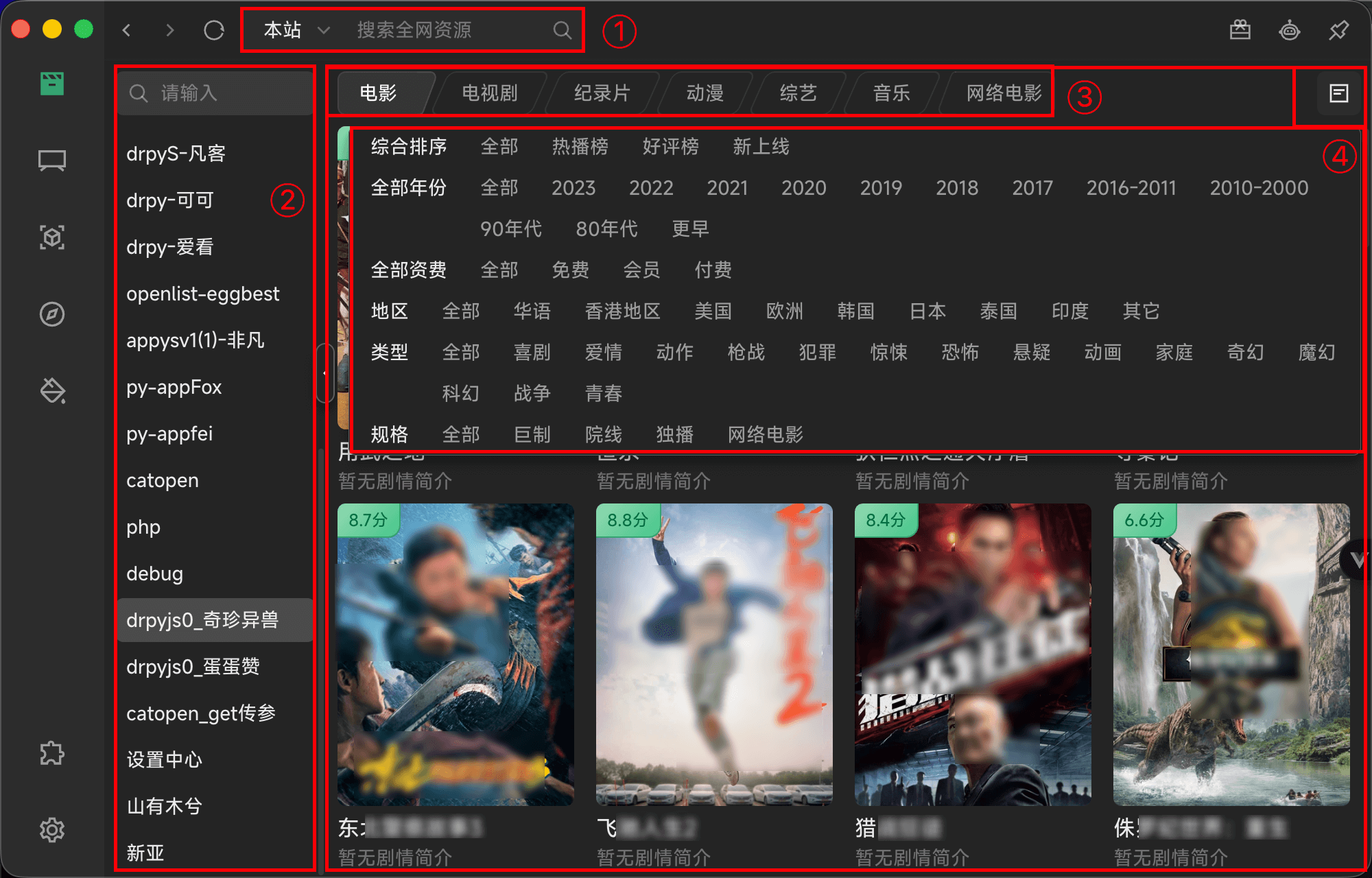This screenshot has width=1372, height=878.
Task: Open the puzzle piece extensions icon
Action: click(51, 752)
